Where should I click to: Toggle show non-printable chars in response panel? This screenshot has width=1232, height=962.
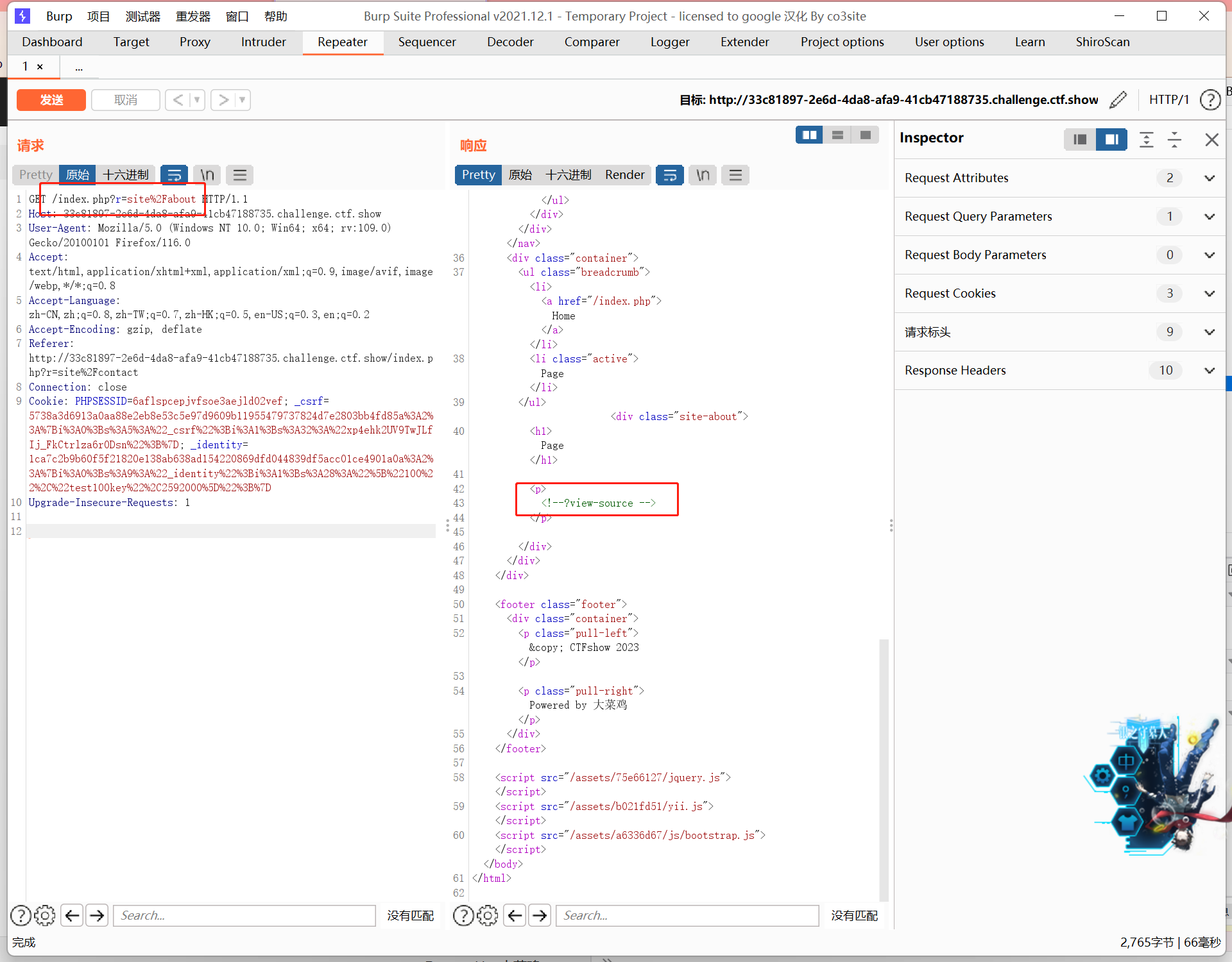coord(703,175)
